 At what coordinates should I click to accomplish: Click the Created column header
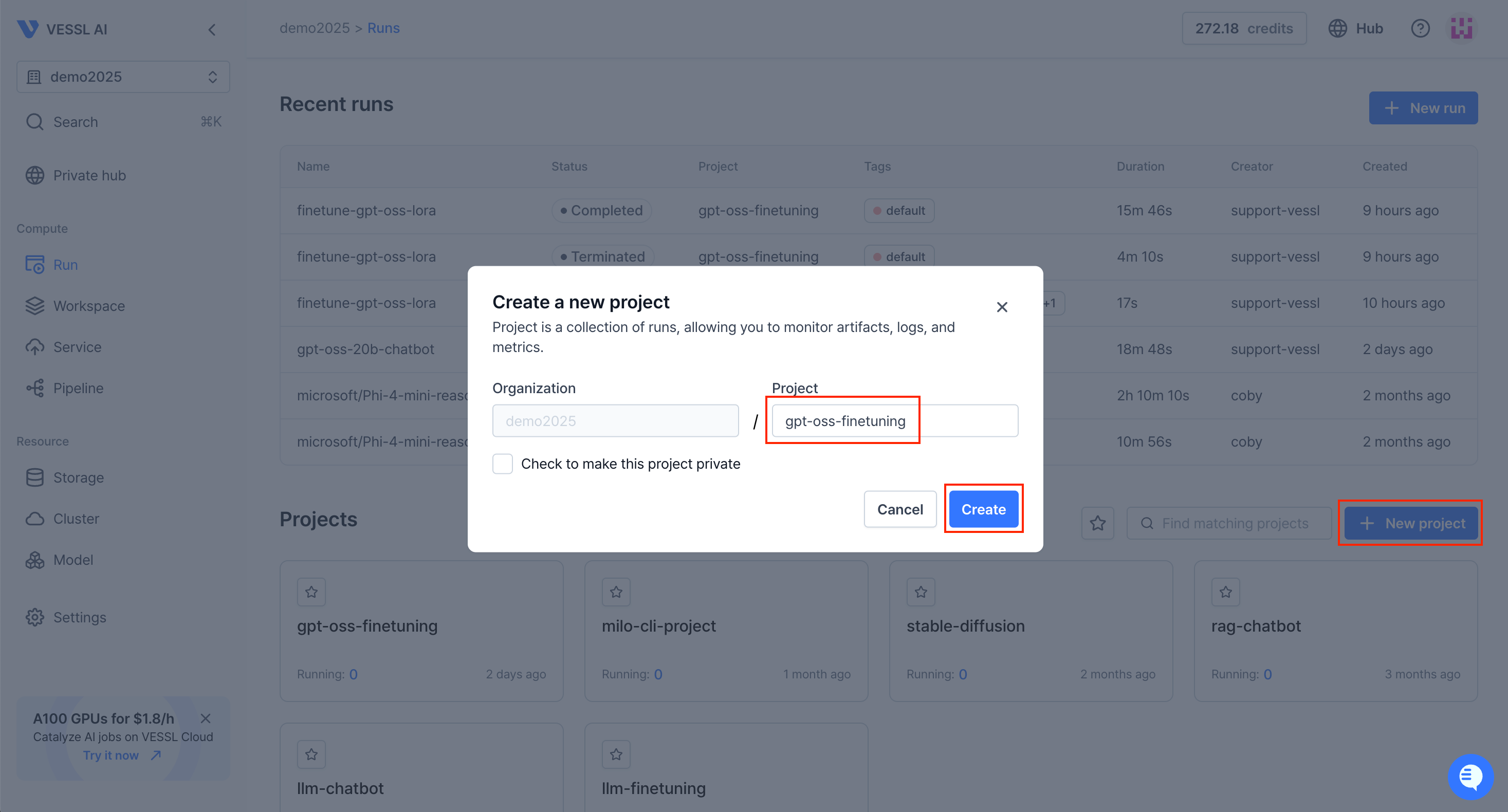pyautogui.click(x=1385, y=167)
